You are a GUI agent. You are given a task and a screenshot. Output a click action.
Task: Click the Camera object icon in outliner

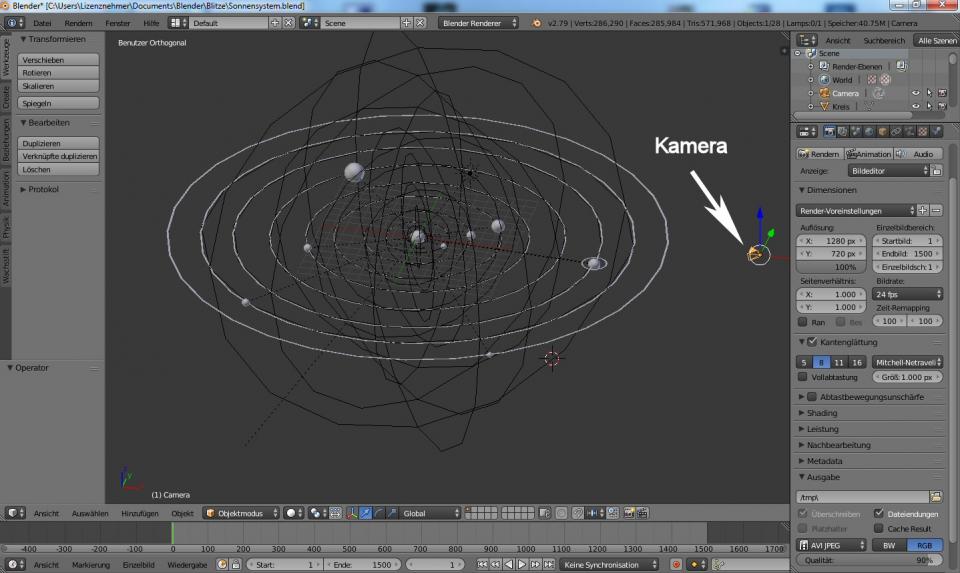tap(824, 93)
